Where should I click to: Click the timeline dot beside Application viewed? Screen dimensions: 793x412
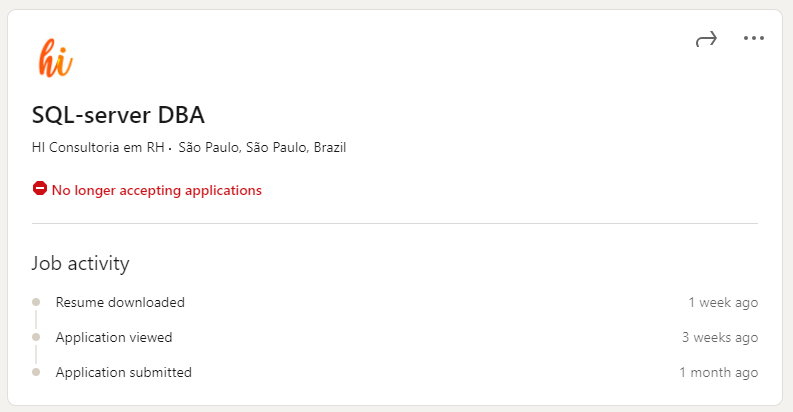36,337
